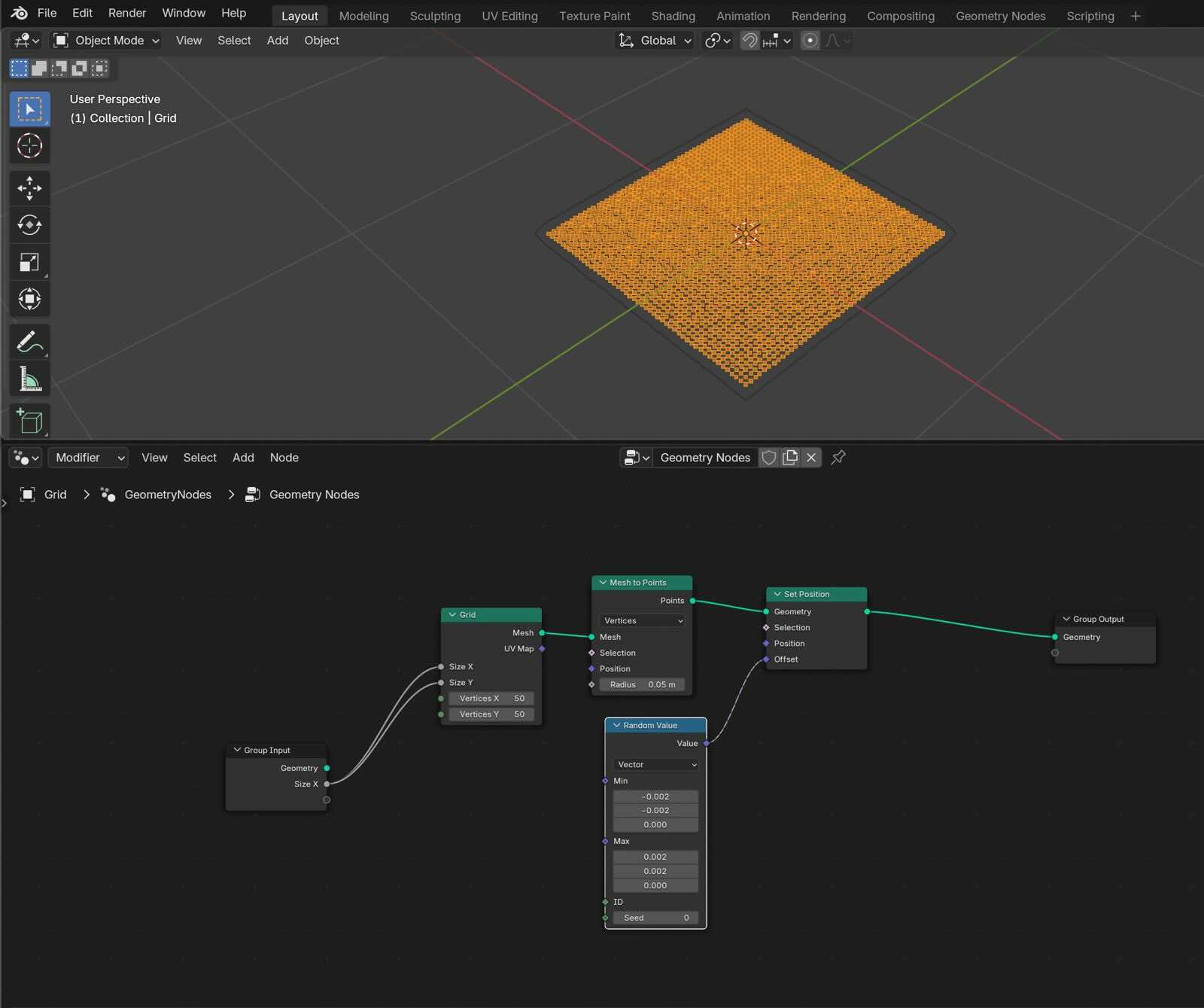Select the Scale tool
Screen dimensions: 1204x1008
click(29, 262)
